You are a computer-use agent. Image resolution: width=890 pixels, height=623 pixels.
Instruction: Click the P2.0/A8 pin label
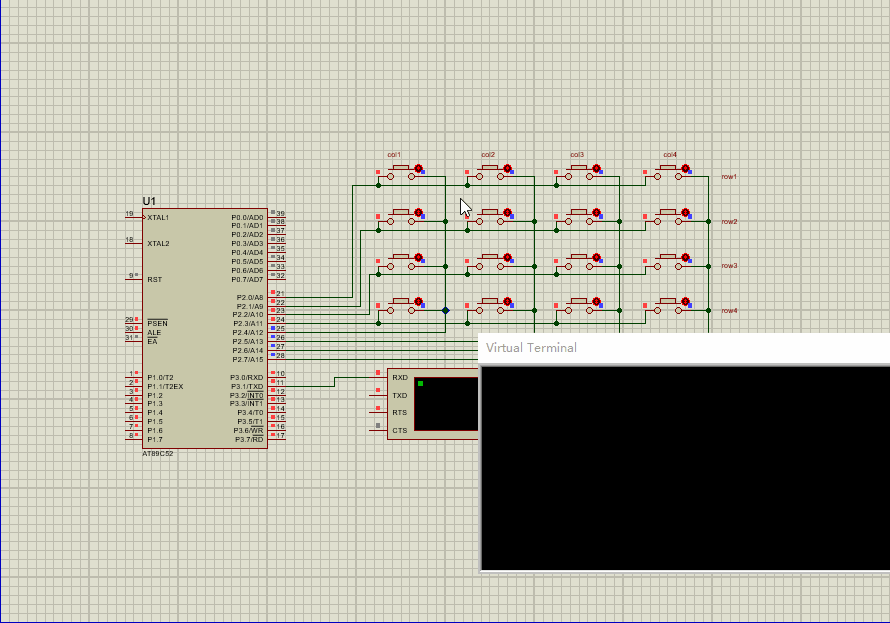point(250,297)
